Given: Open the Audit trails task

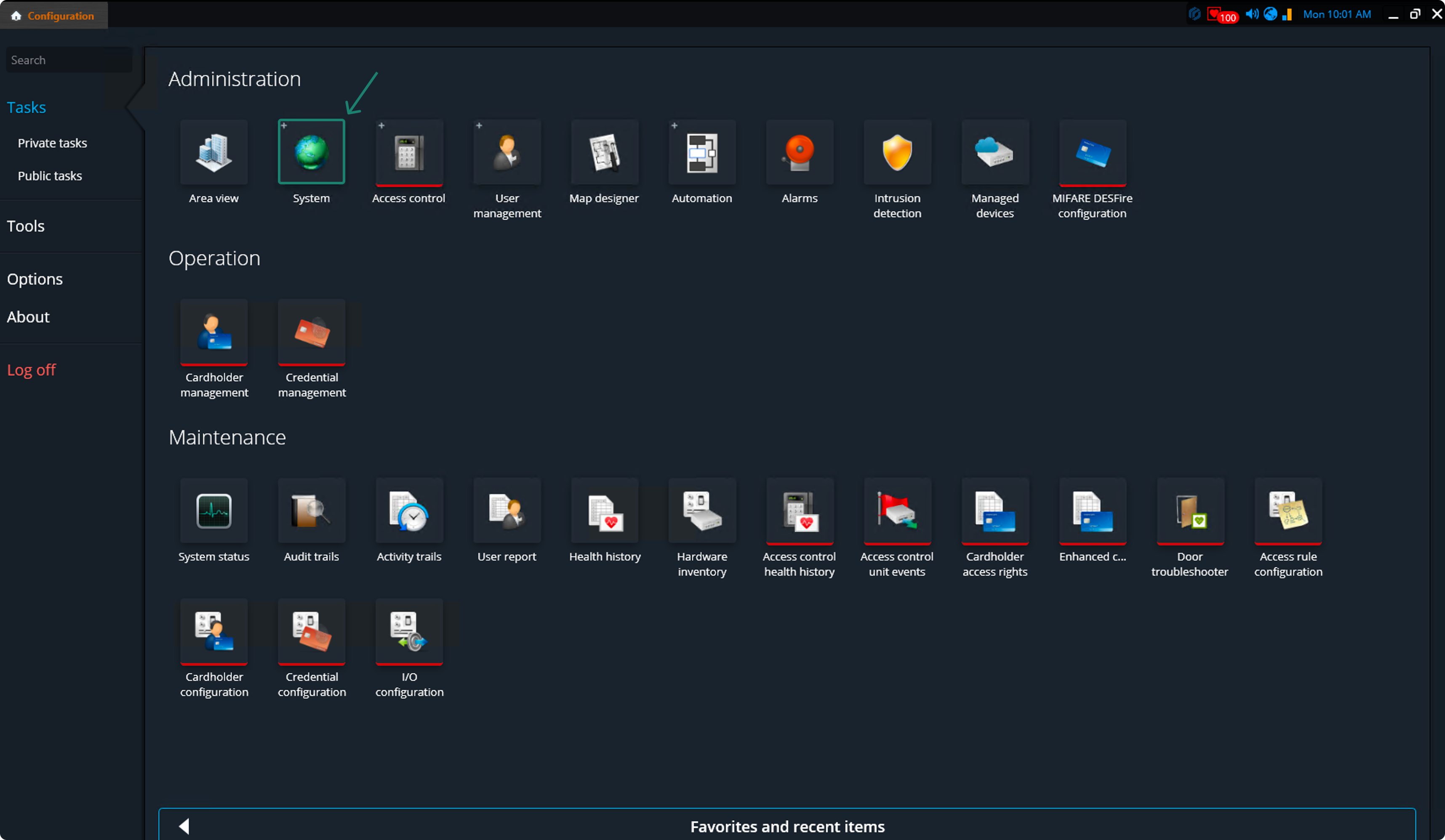Looking at the screenshot, I should pyautogui.click(x=312, y=511).
